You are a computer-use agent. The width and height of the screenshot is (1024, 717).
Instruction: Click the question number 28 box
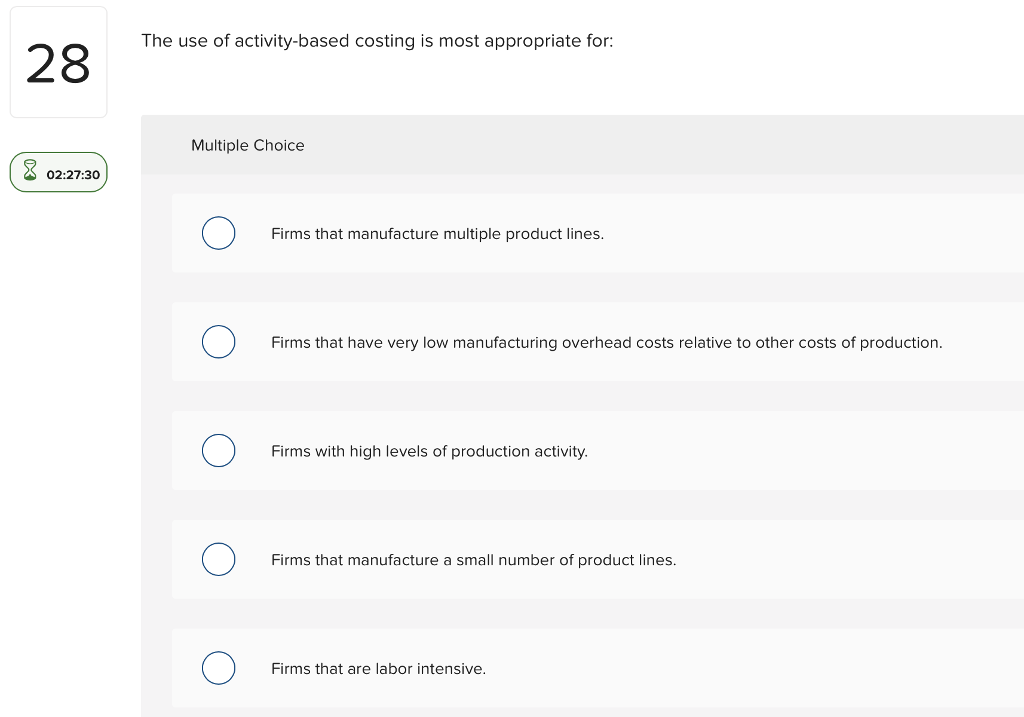click(x=58, y=63)
